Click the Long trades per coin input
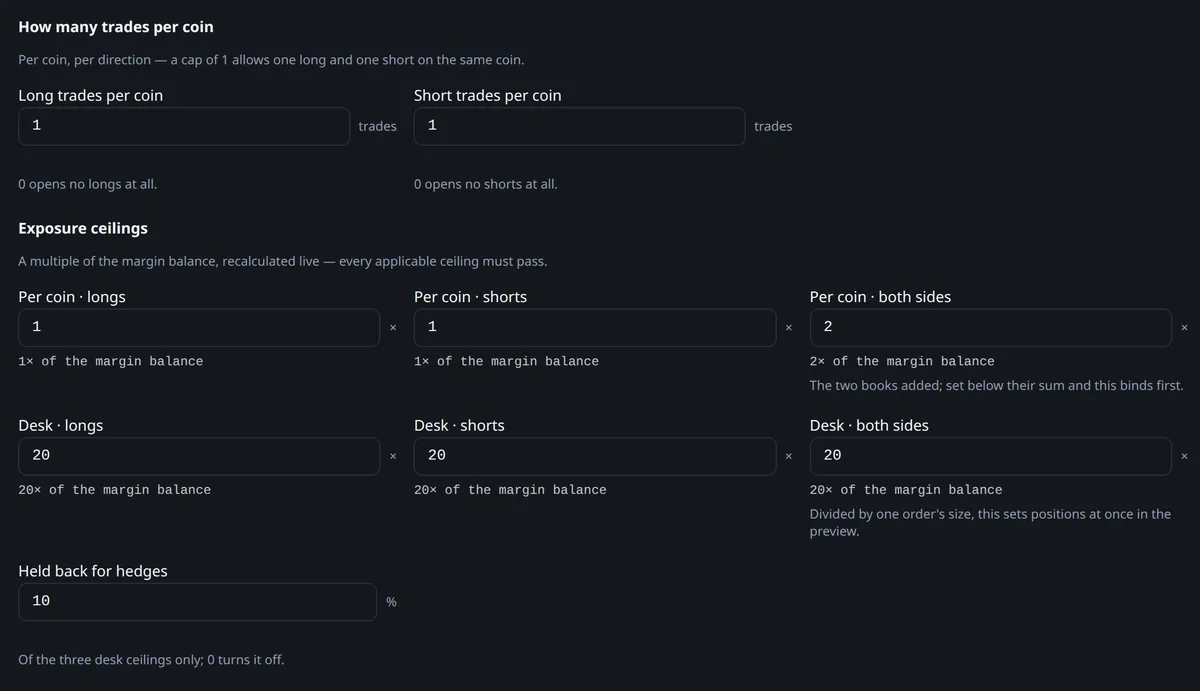Viewport: 1200px width, 691px height. click(x=184, y=126)
